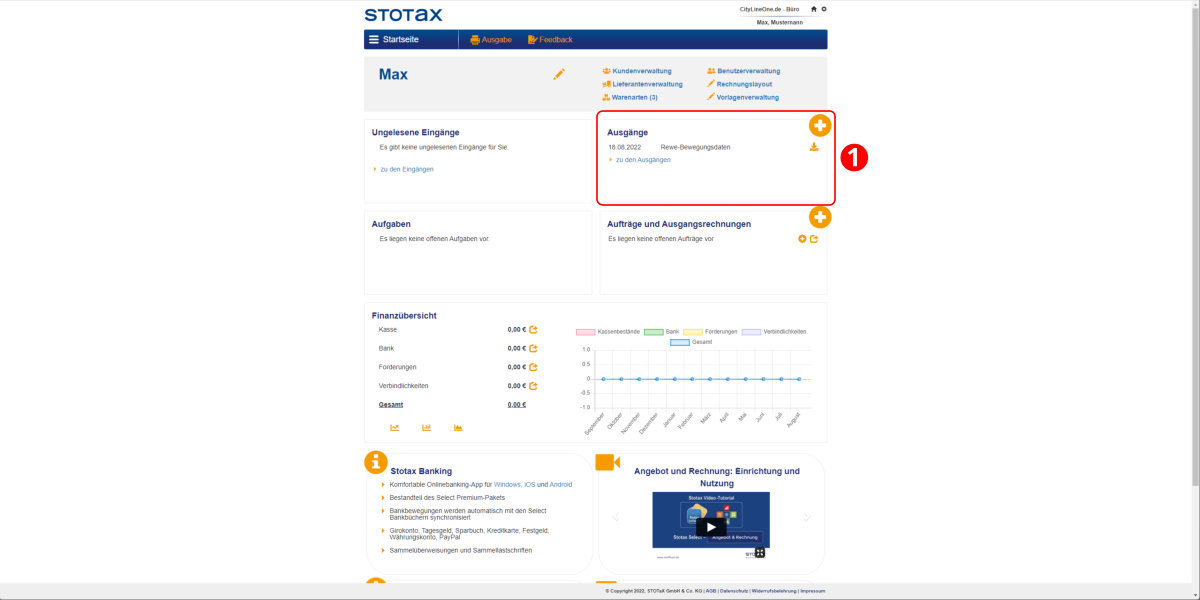1200x600 pixels.
Task: Open the Feedback form
Action: [x=550, y=40]
